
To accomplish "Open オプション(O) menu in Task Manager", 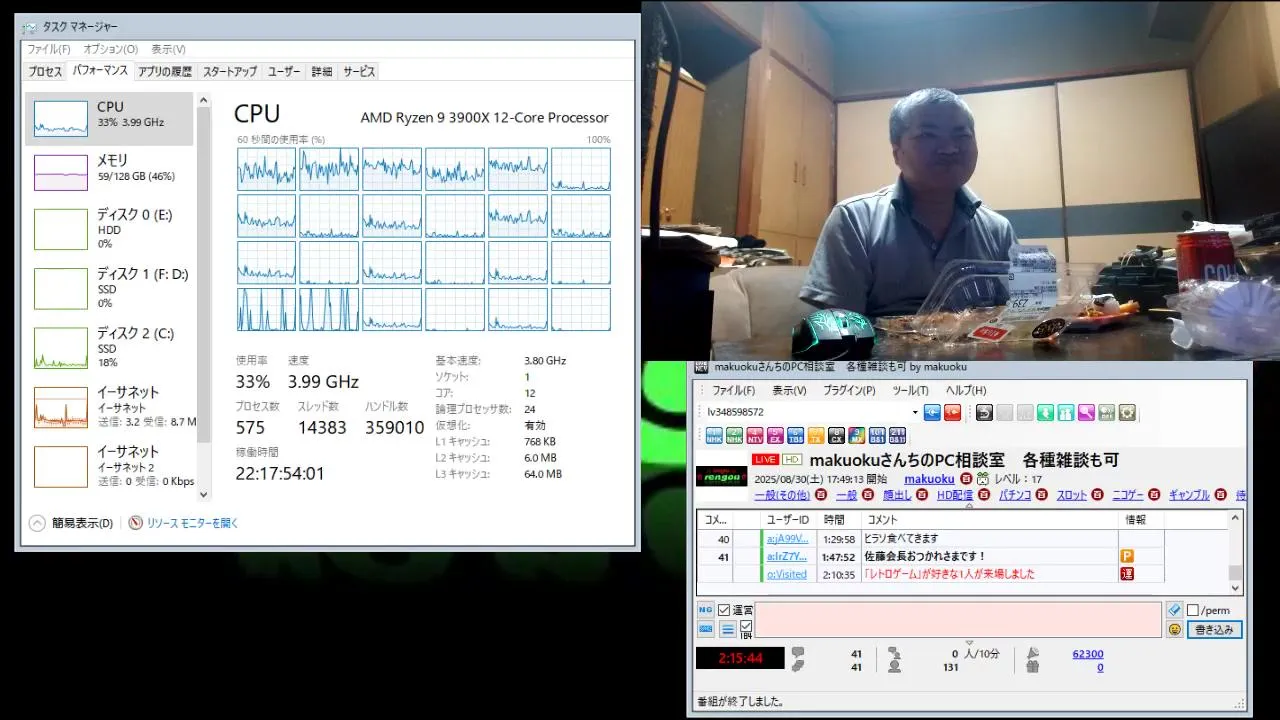I will (110, 49).
